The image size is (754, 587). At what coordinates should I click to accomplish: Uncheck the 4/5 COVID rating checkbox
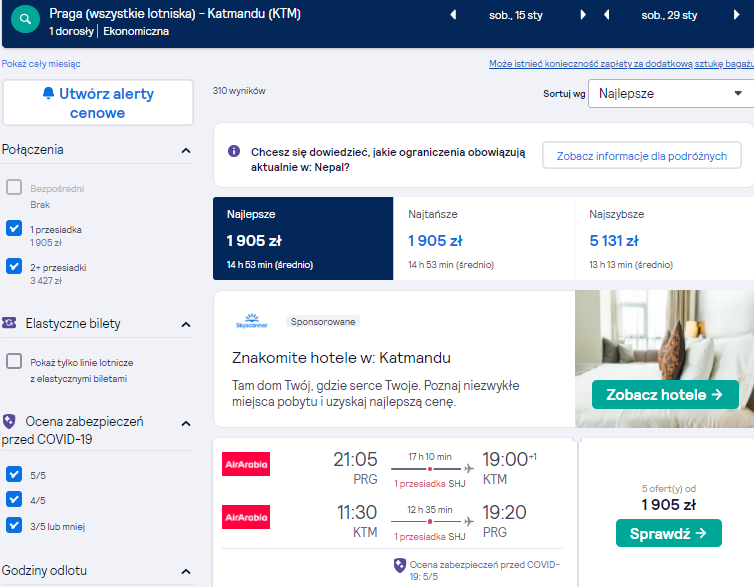14,500
